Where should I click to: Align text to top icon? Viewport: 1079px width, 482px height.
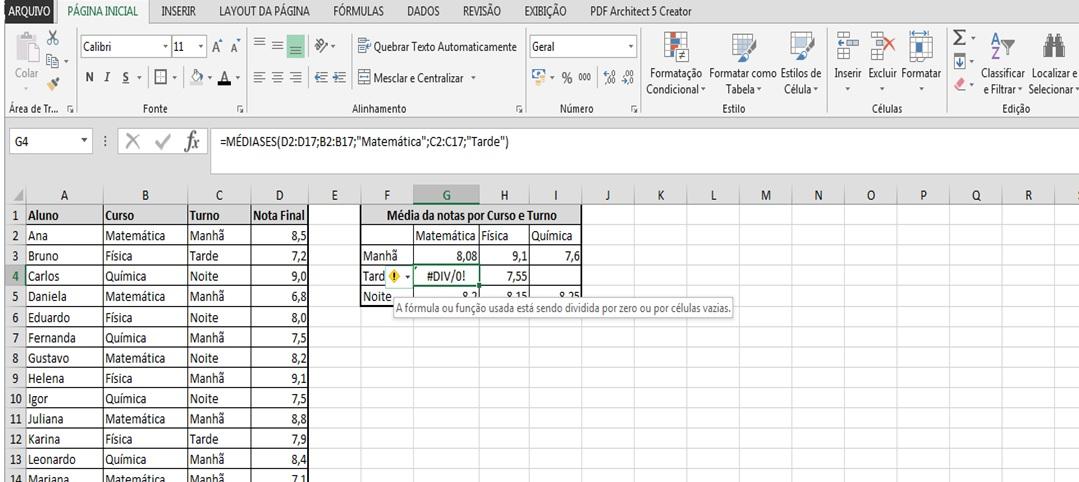(x=259, y=45)
